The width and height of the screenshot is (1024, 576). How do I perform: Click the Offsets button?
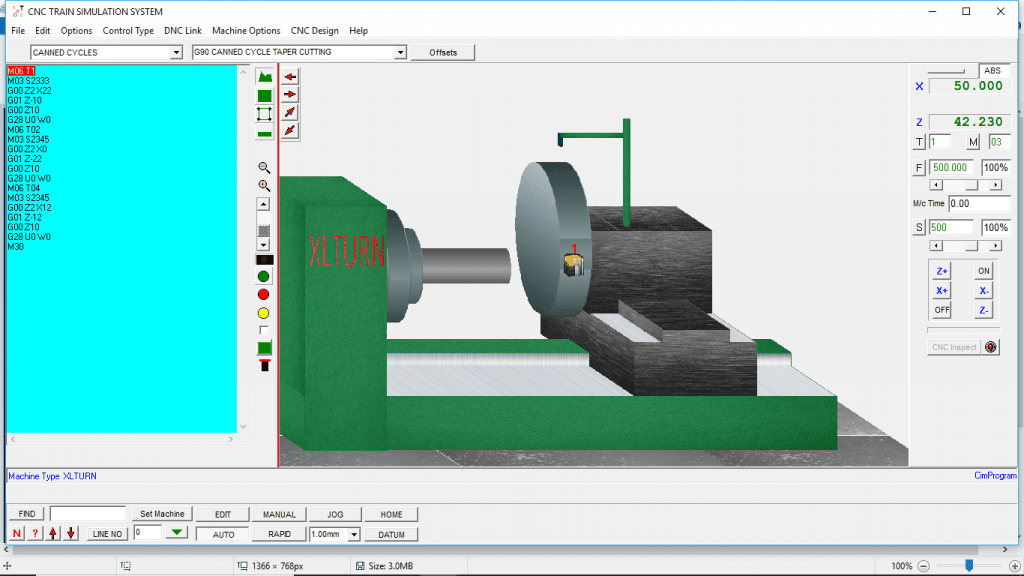pos(442,51)
